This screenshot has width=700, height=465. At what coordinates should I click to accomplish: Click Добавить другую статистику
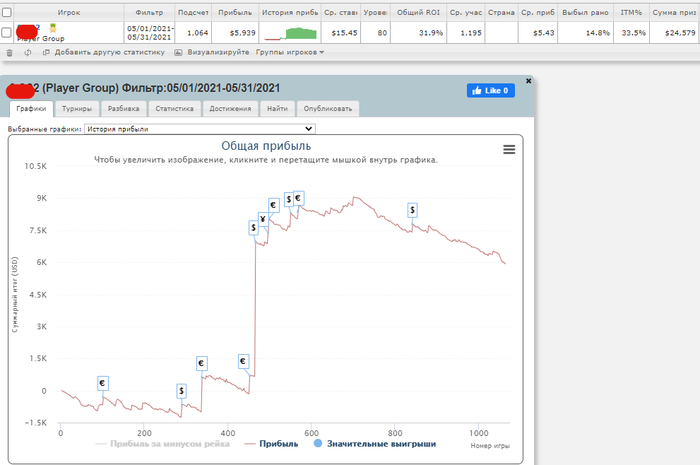point(104,53)
